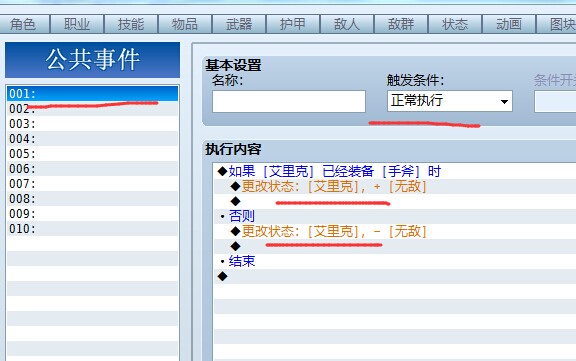Switch to the 护甲 tab
This screenshot has width=576, height=361.
click(293, 24)
